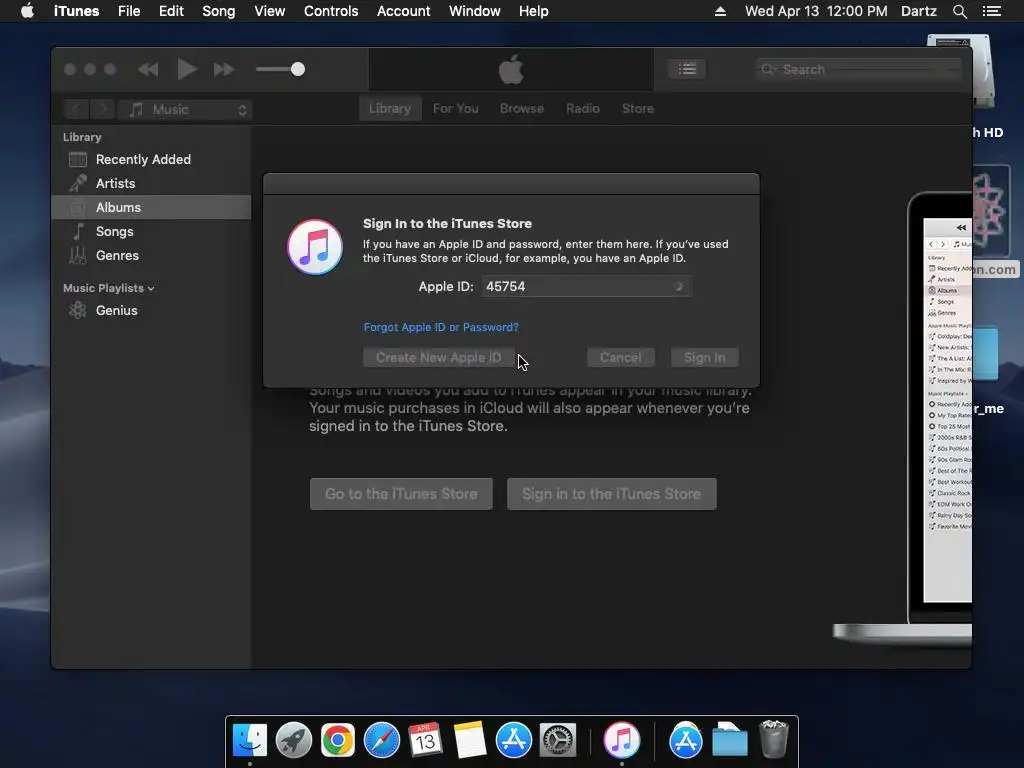
Task: Open the Store tab
Action: point(638,108)
